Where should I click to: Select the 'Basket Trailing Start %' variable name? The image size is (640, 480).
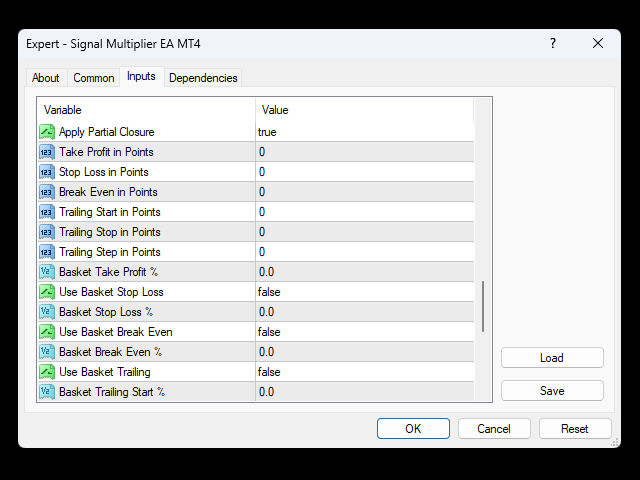click(112, 392)
